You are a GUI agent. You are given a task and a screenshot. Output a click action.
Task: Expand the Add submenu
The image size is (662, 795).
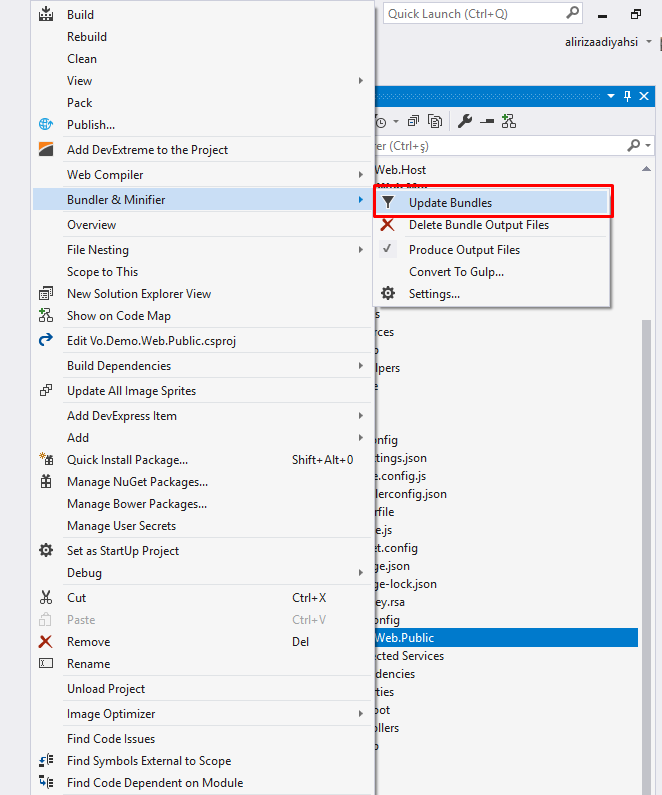click(x=361, y=438)
